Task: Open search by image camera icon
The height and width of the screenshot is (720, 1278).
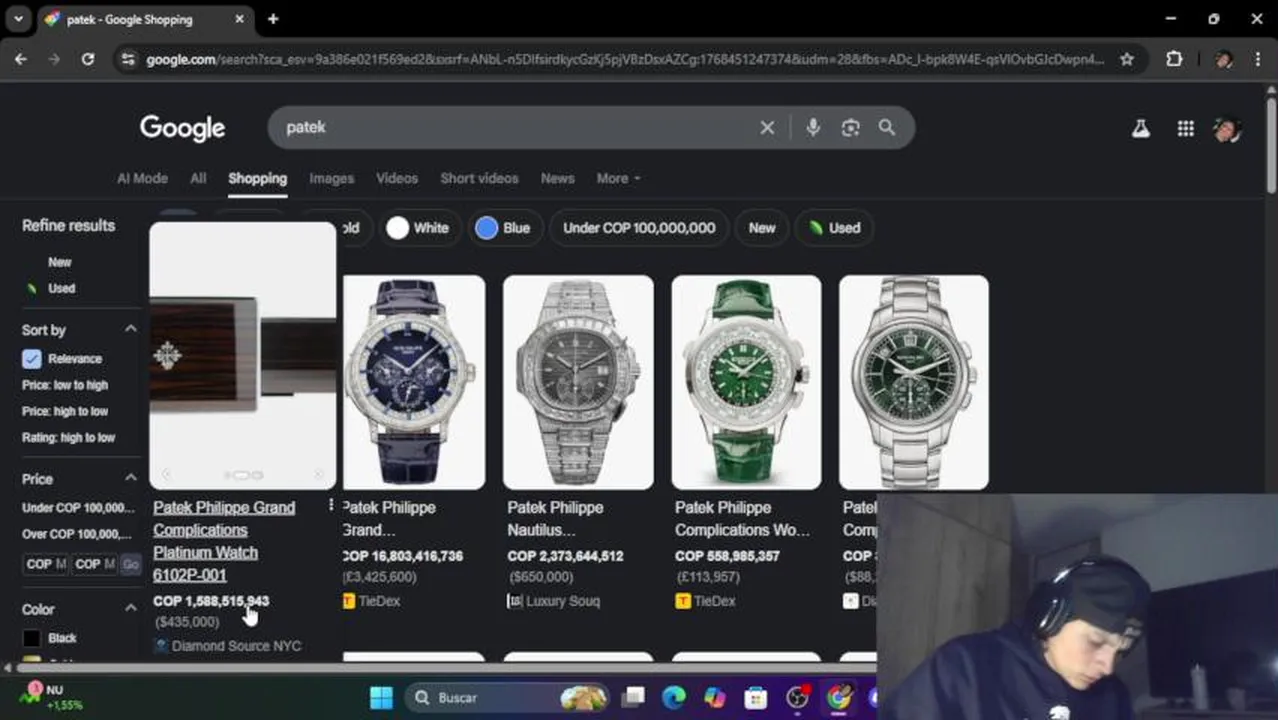Action: click(x=850, y=128)
